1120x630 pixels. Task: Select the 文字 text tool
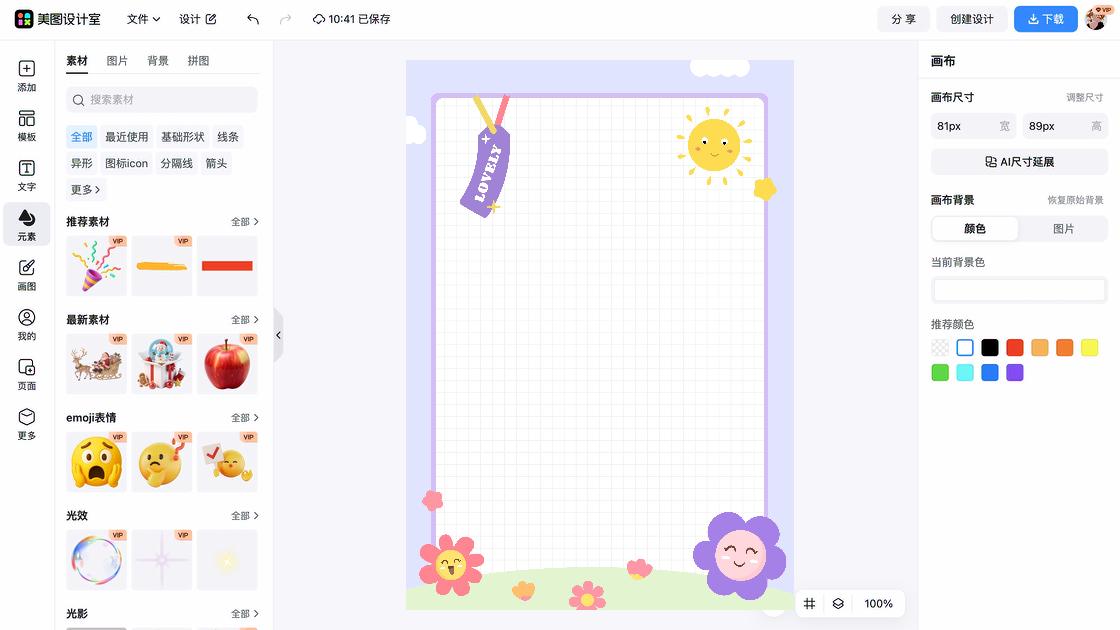(x=26, y=175)
